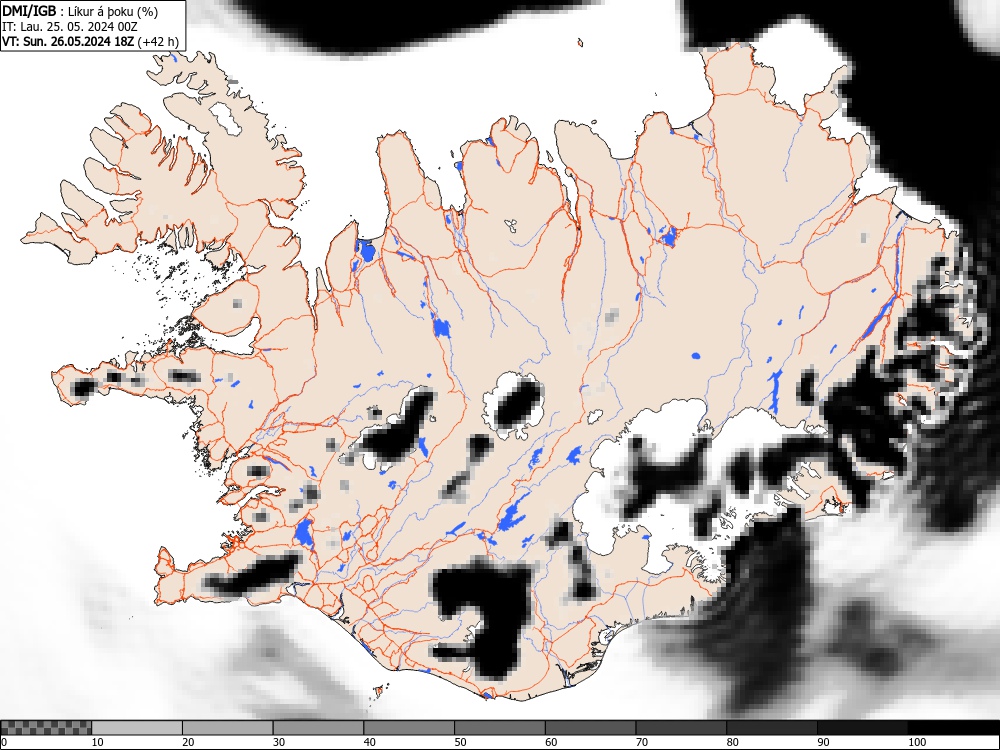Click the '90' legend scale label
Viewport: 1000px width, 750px height.
click(x=823, y=742)
